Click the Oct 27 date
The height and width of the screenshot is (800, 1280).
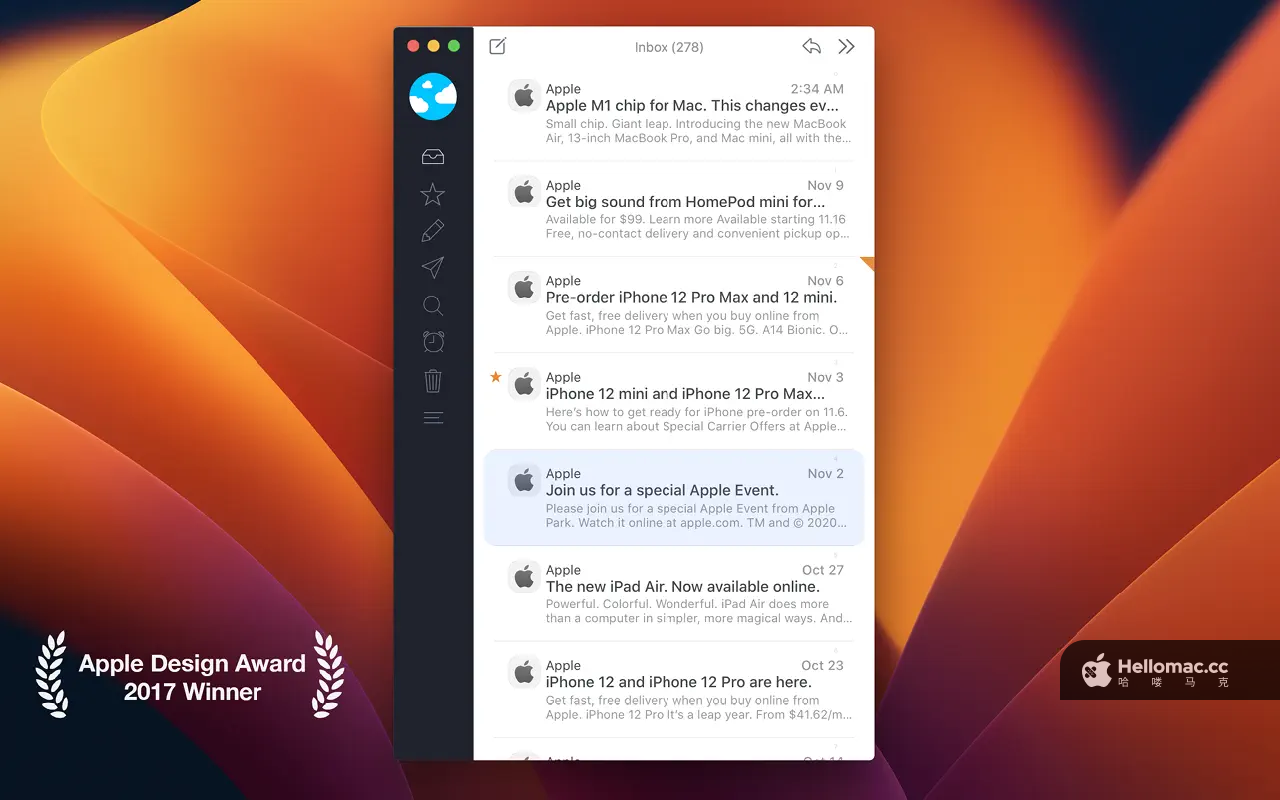(x=823, y=570)
